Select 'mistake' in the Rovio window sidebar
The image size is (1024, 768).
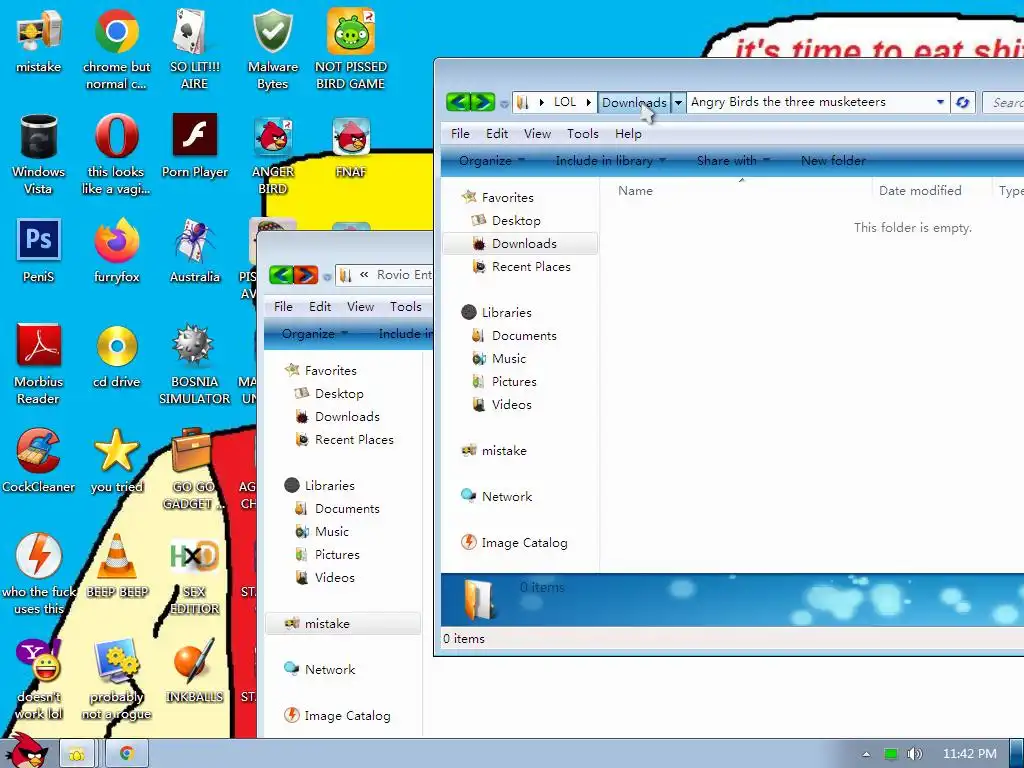point(343,624)
